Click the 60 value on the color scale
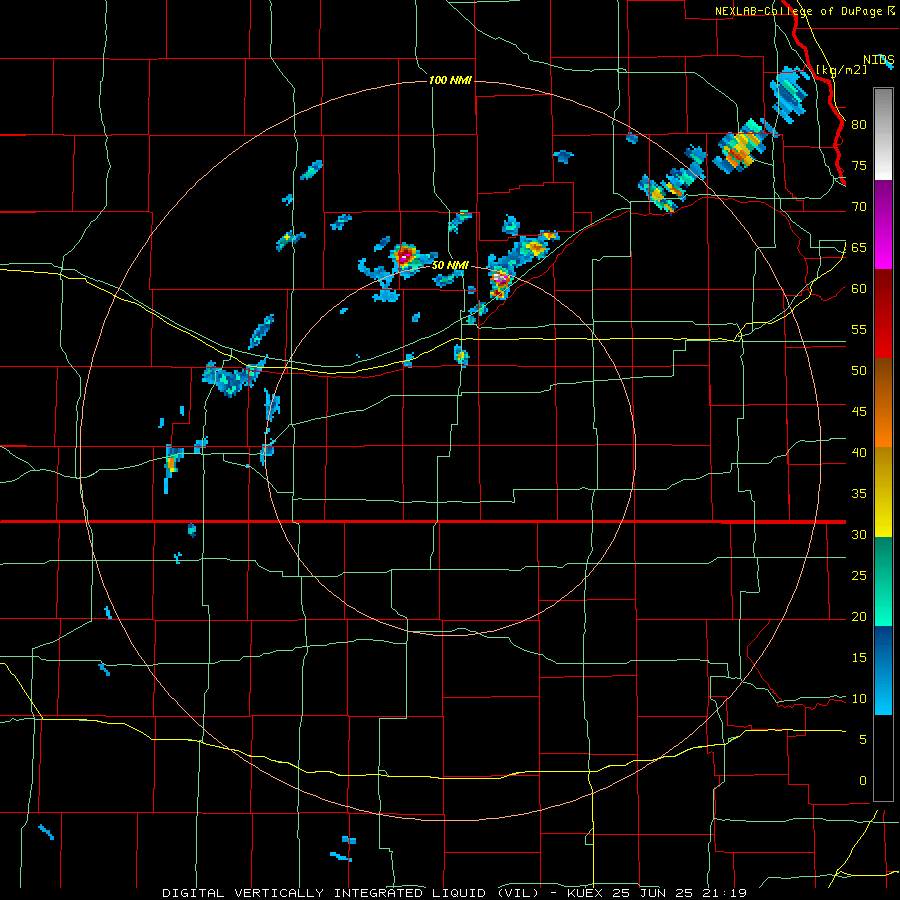Image resolution: width=900 pixels, height=900 pixels. point(859,288)
